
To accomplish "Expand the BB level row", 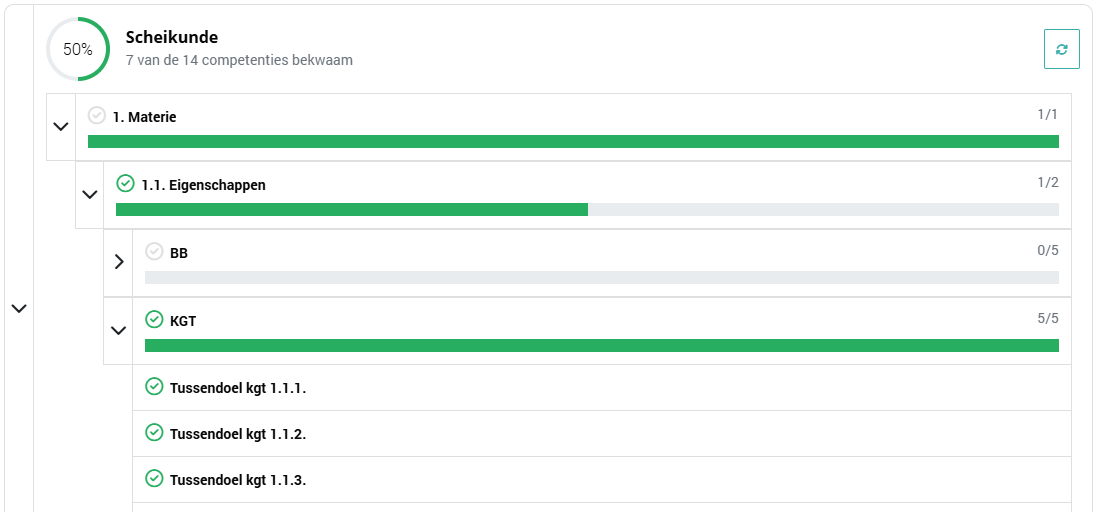I will pyautogui.click(x=118, y=262).
